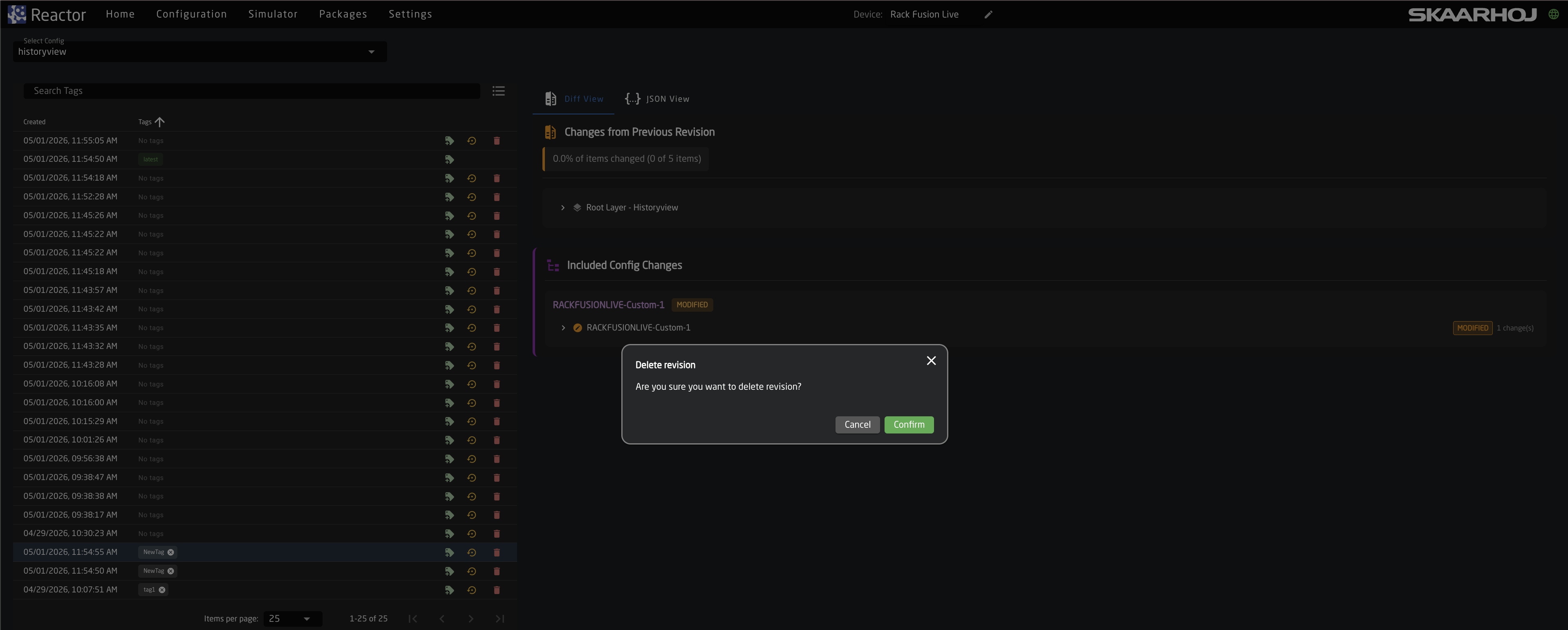Open the Packages menu

(343, 14)
